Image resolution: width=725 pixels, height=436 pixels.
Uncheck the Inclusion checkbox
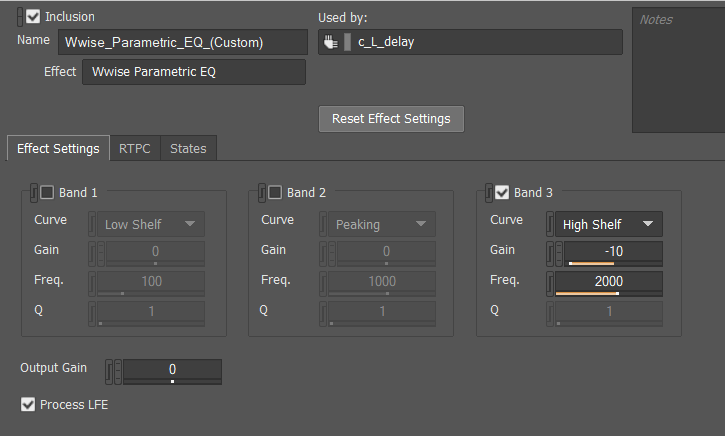pyautogui.click(x=33, y=17)
